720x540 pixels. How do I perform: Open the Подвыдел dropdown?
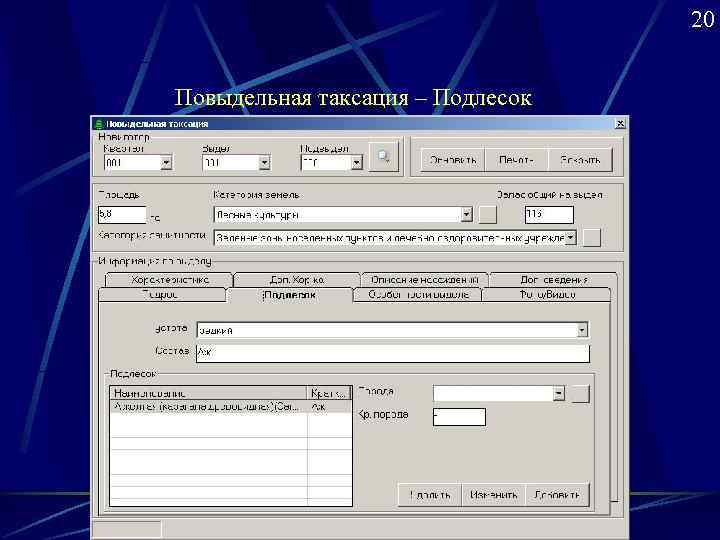pos(357,163)
